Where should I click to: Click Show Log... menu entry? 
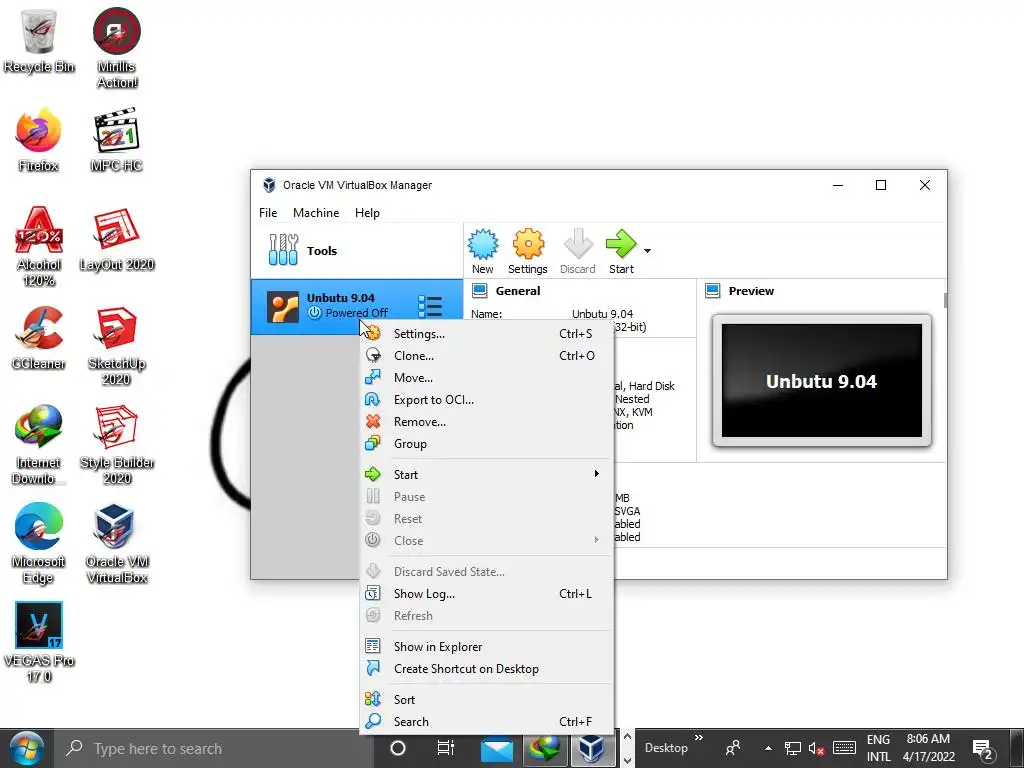tap(487, 594)
